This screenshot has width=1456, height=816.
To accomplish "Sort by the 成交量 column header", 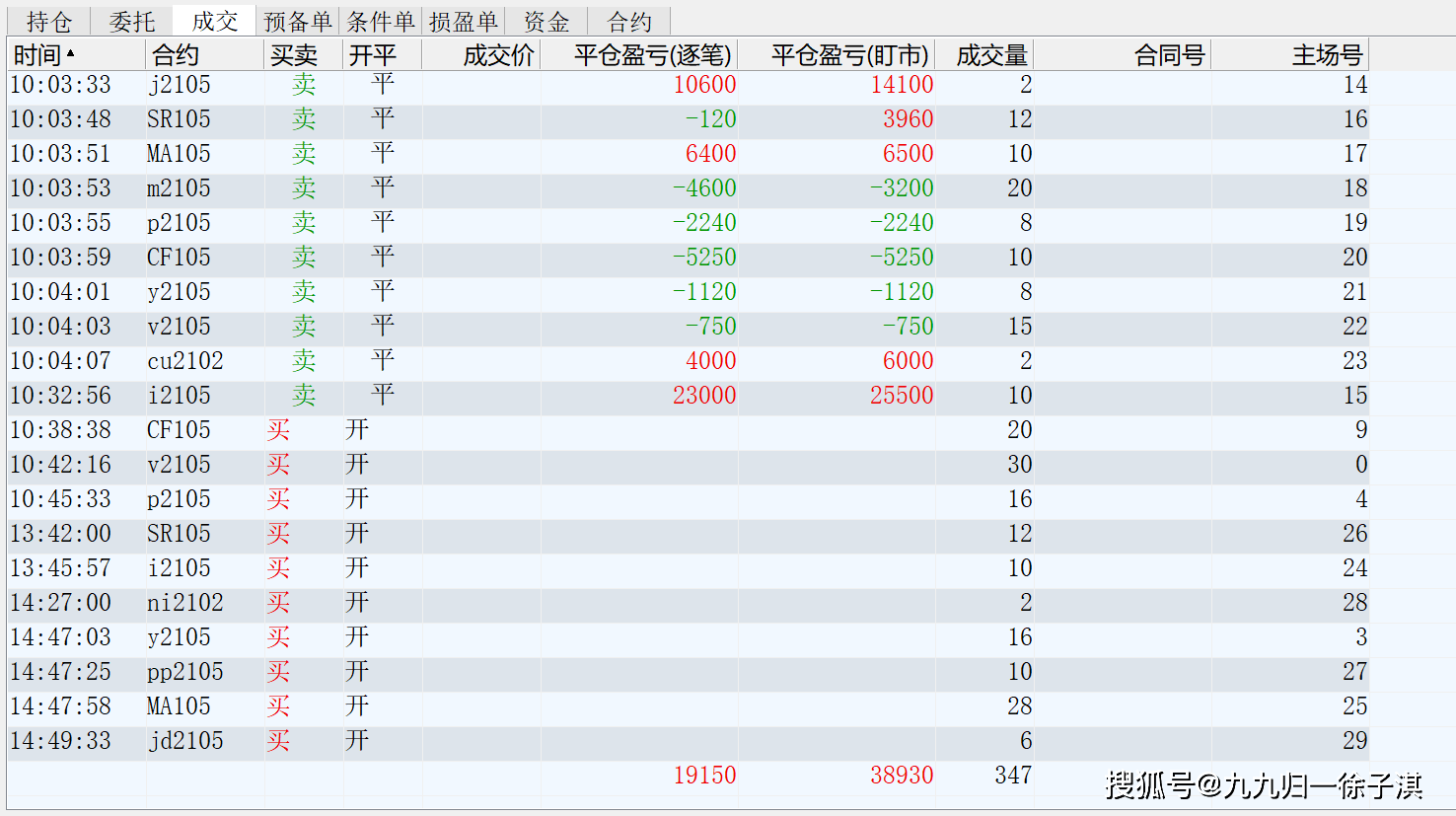I will point(984,55).
